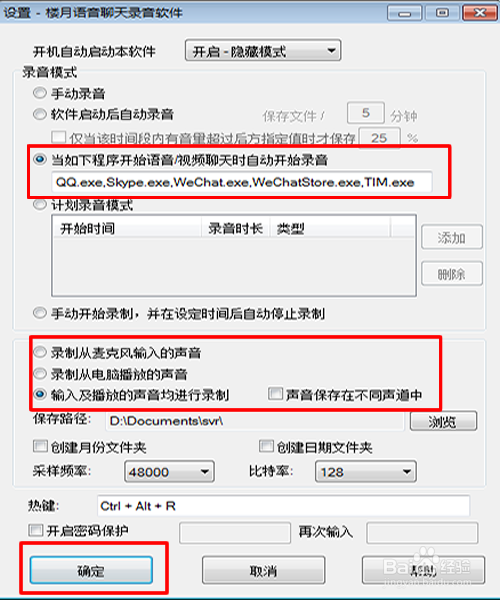The height and width of the screenshot is (600, 500).
Task: Click the 开始时间 column header
Action: point(127,228)
